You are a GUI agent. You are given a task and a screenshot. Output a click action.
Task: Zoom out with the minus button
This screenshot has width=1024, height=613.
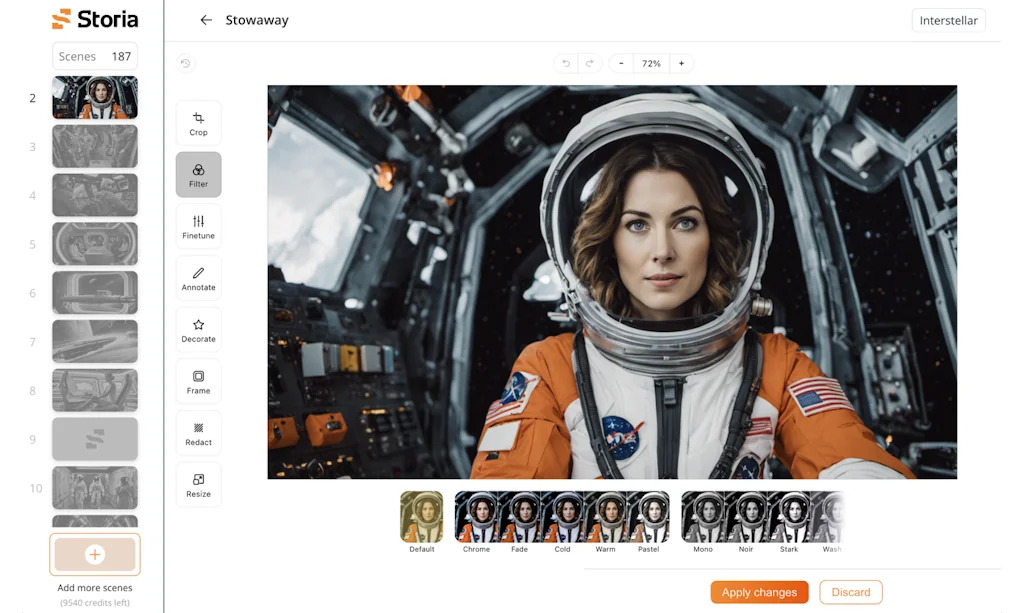(621, 63)
